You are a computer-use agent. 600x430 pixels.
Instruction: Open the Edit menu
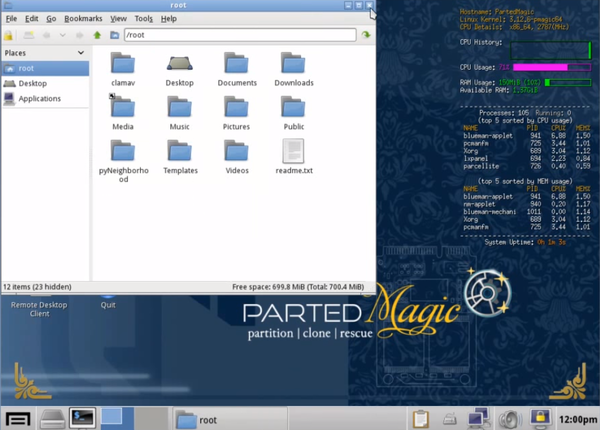(x=31, y=18)
